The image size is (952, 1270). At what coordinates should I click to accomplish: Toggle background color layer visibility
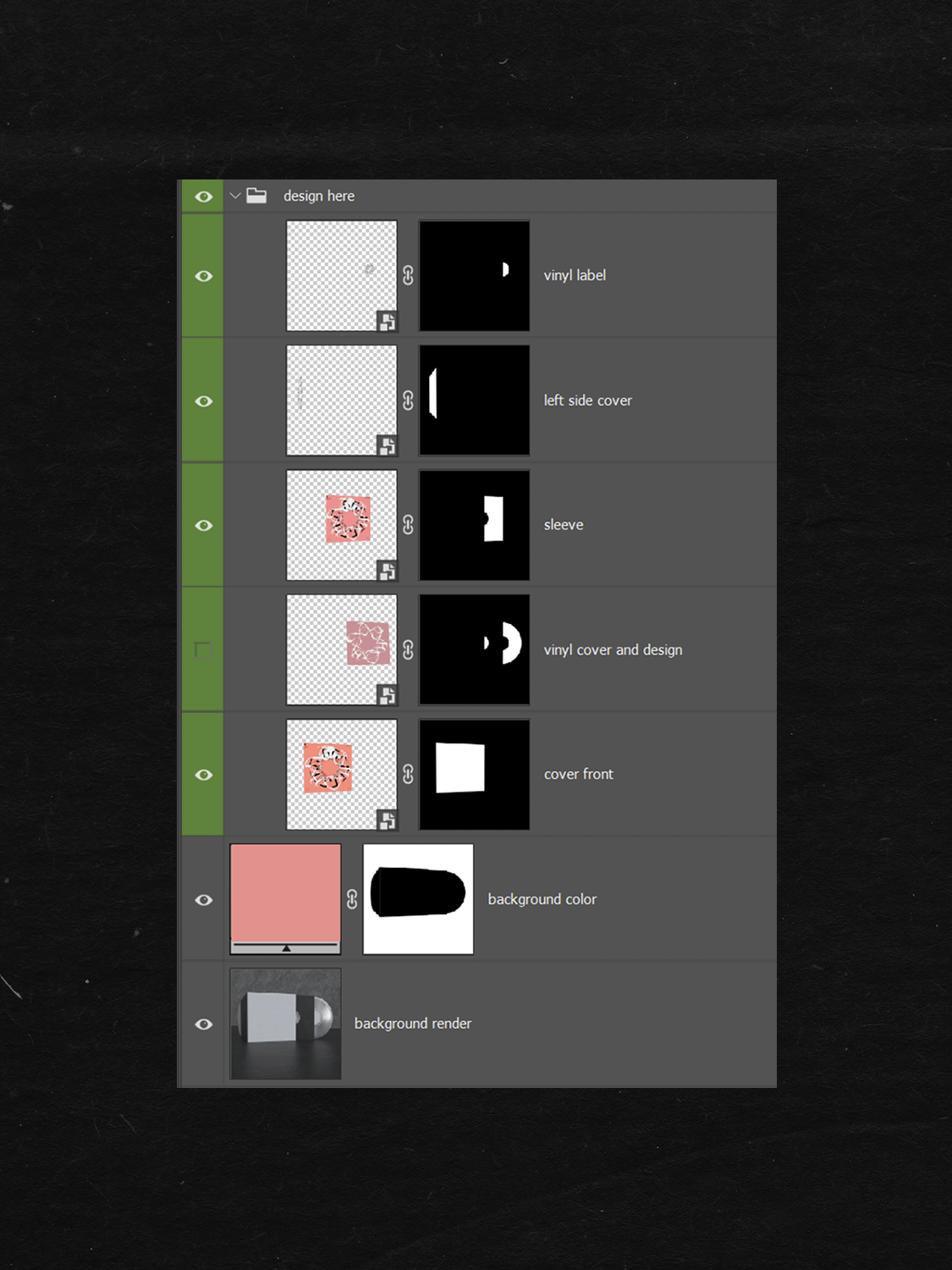click(203, 900)
